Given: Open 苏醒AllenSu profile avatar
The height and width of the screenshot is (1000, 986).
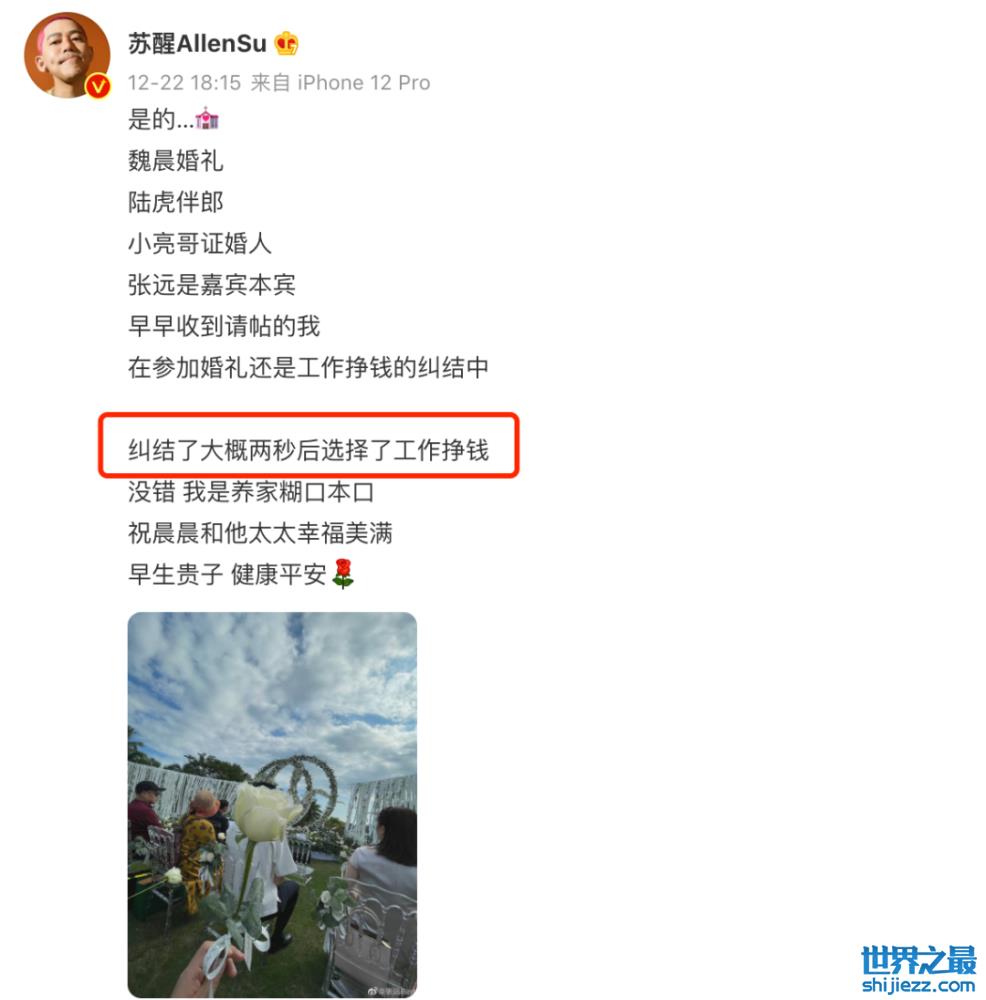Looking at the screenshot, I should click(x=67, y=54).
